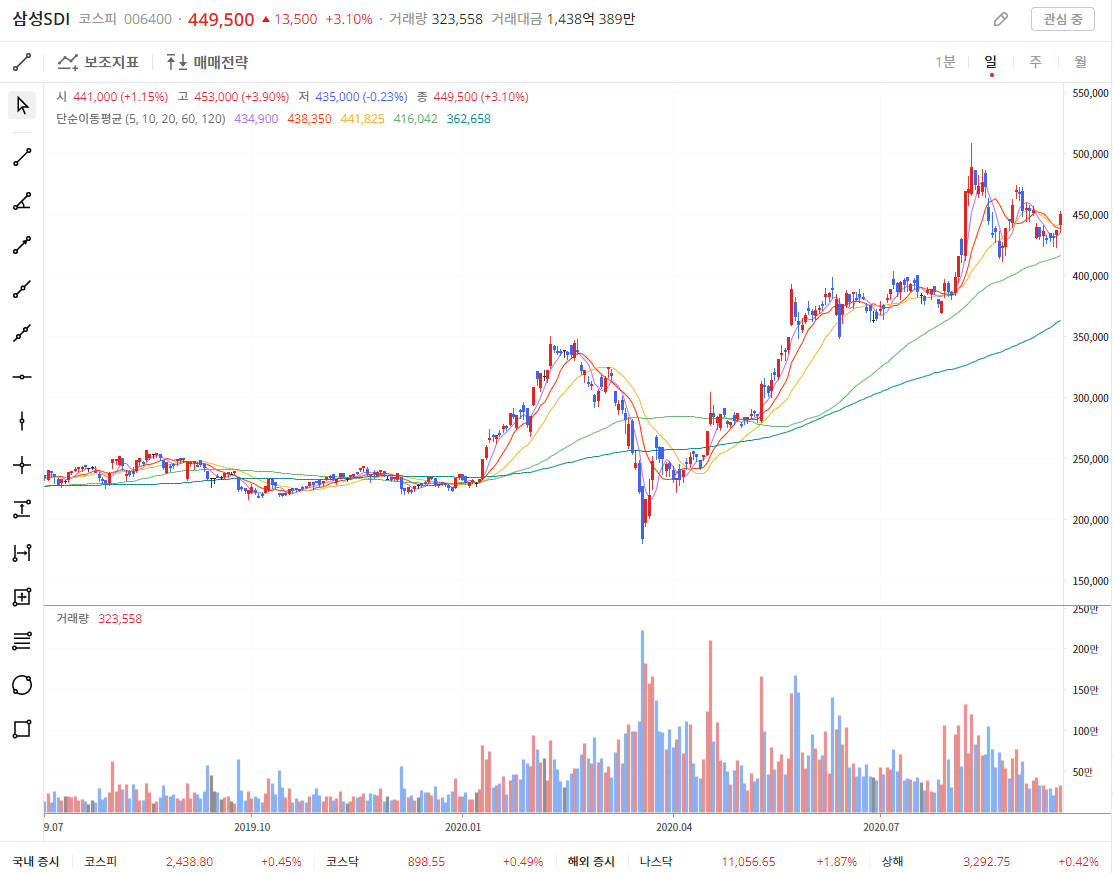Click the stock code 006400

click(x=148, y=19)
